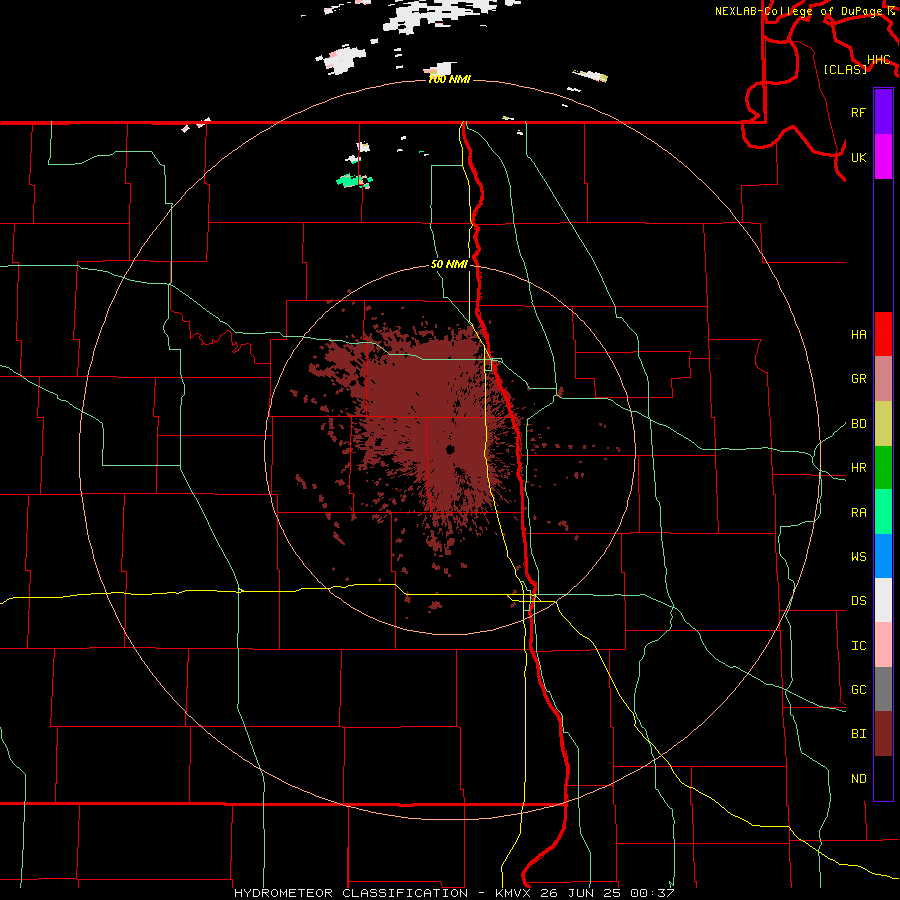Click the HA red legend swatch
This screenshot has width=900, height=900.
pos(883,334)
